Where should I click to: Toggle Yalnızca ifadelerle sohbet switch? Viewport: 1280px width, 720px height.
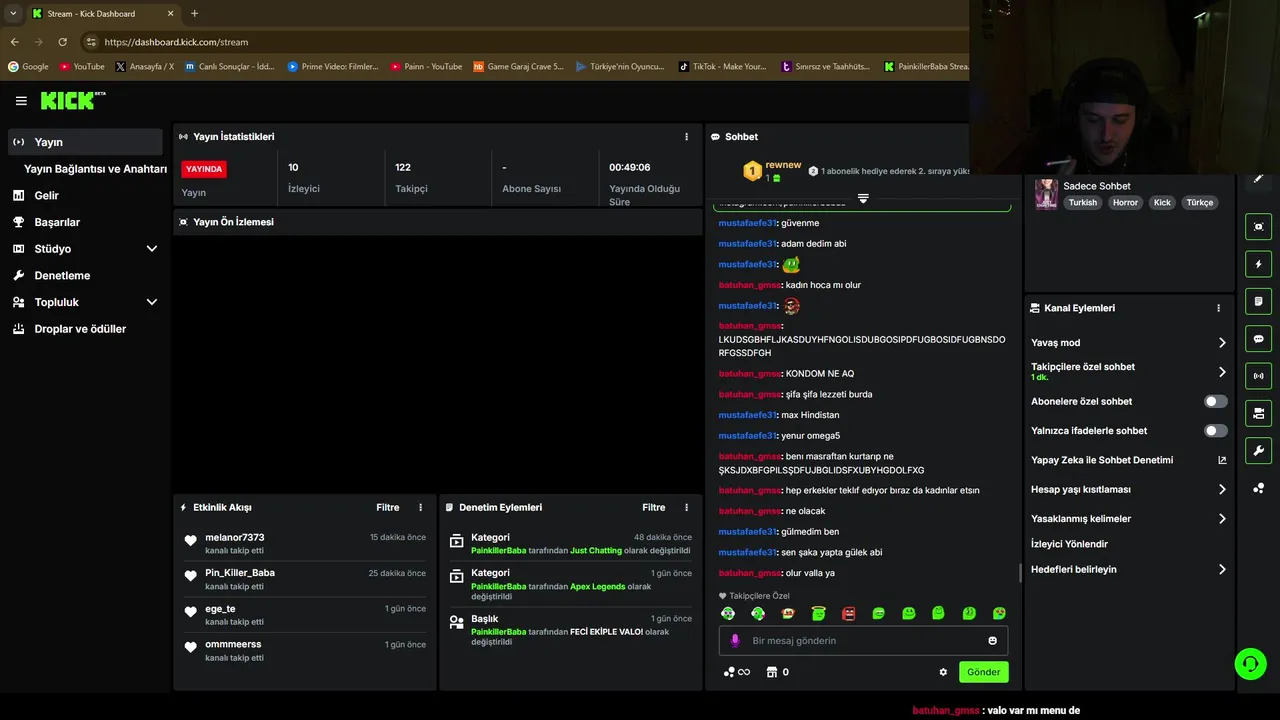pos(1216,431)
